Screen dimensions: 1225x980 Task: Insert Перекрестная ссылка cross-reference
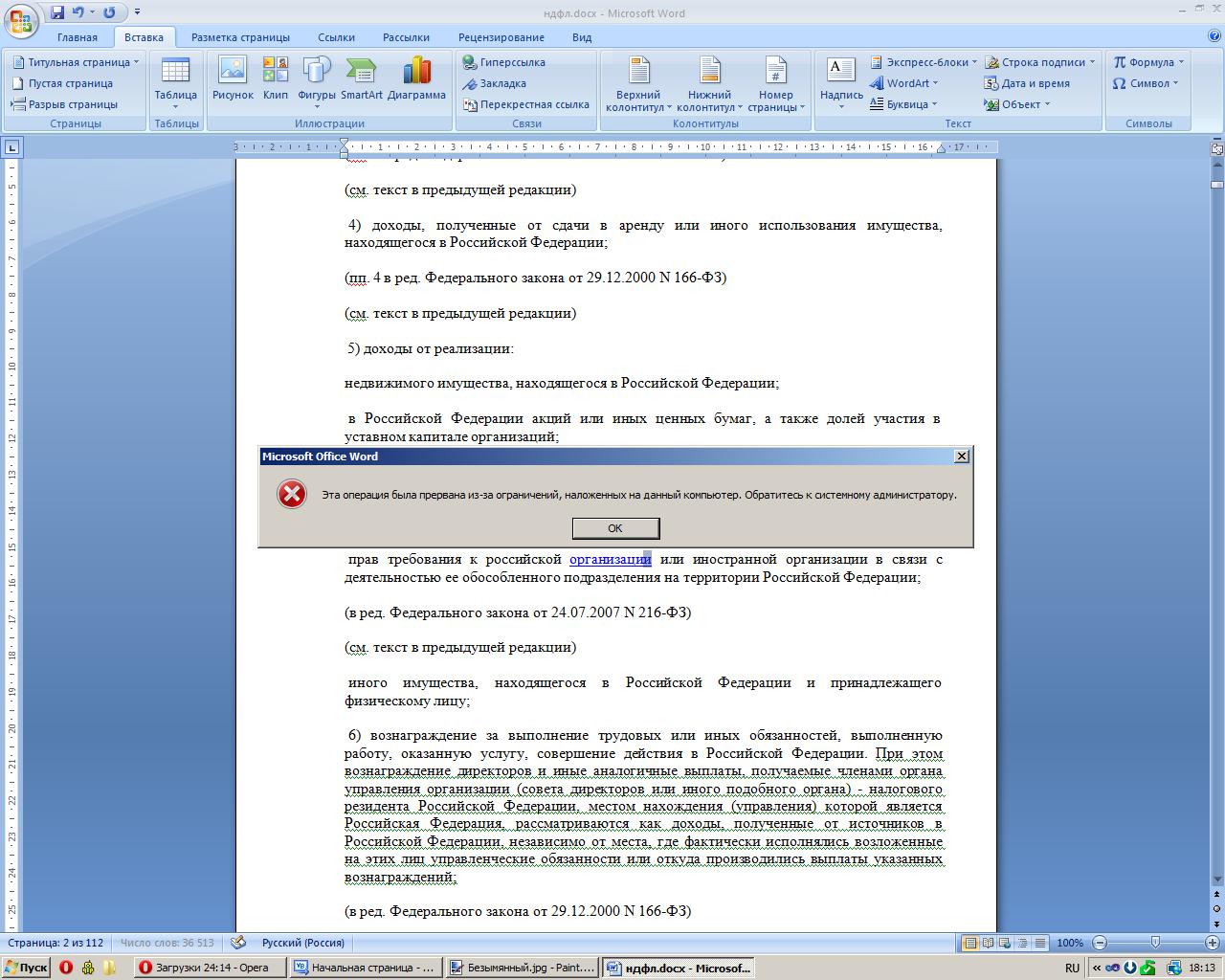[x=525, y=104]
